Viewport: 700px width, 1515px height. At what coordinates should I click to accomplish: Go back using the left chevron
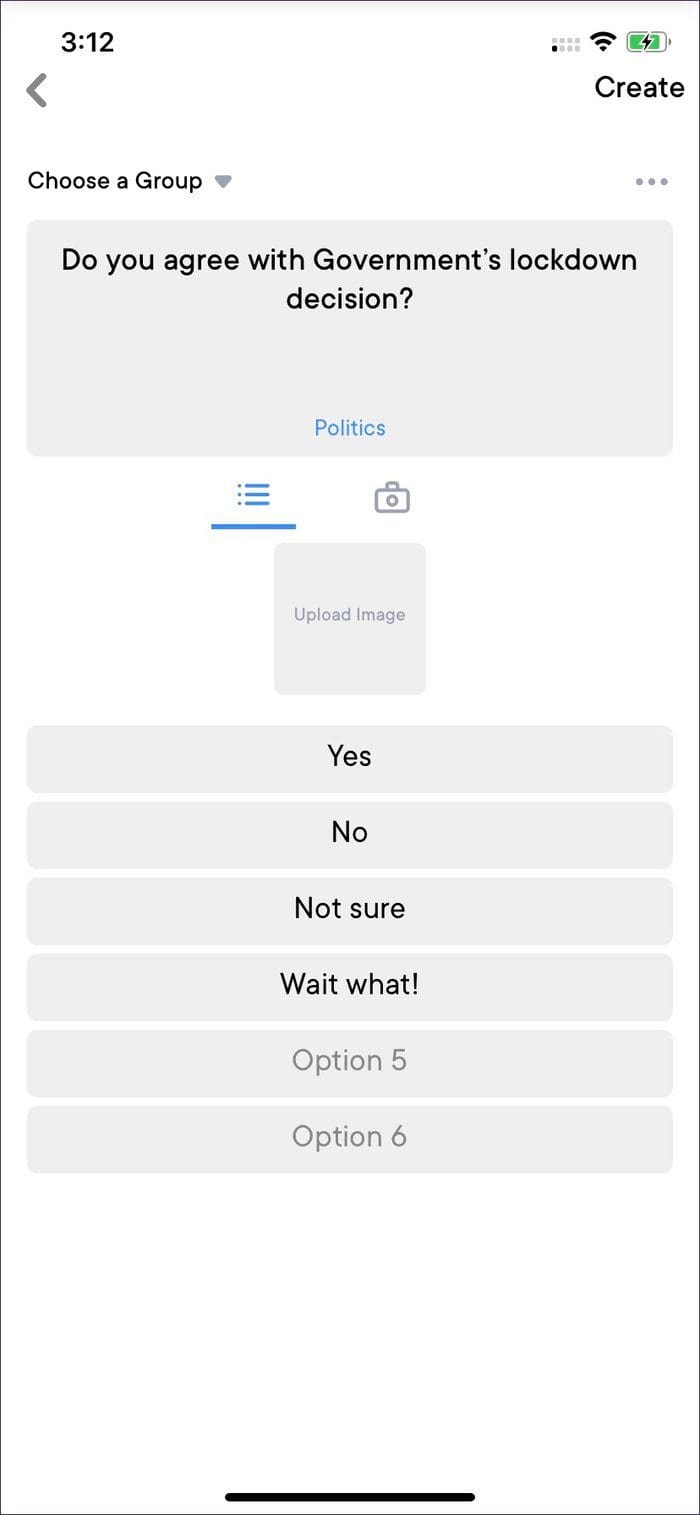(37, 90)
